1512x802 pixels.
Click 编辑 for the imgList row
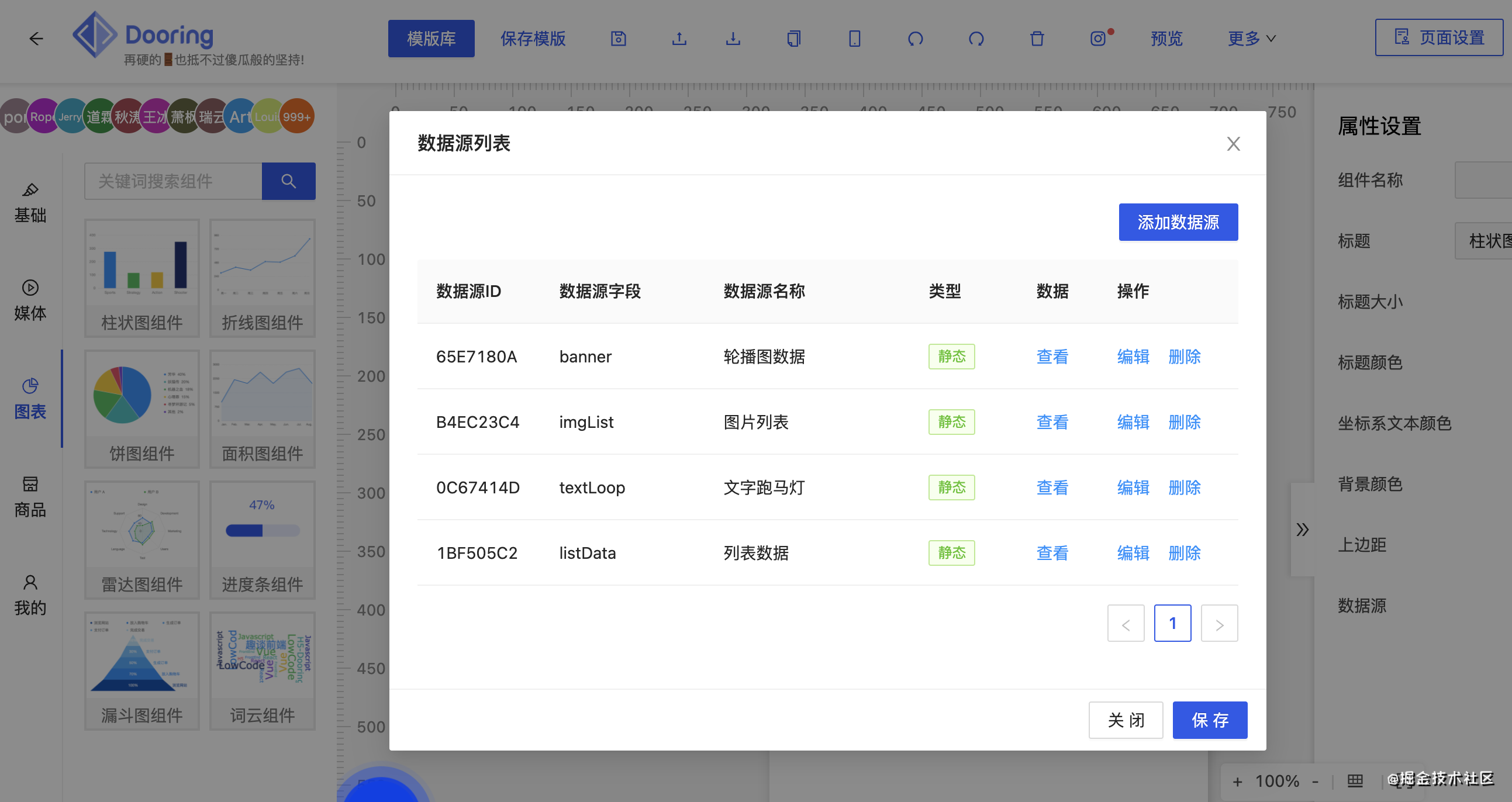(x=1133, y=422)
